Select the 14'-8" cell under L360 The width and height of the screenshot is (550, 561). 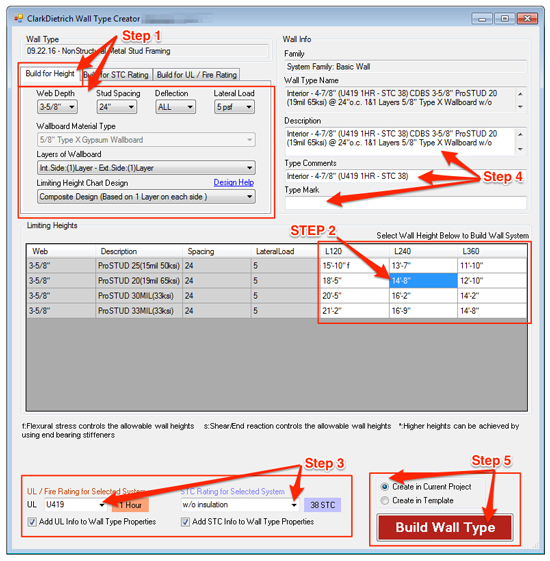pos(492,311)
